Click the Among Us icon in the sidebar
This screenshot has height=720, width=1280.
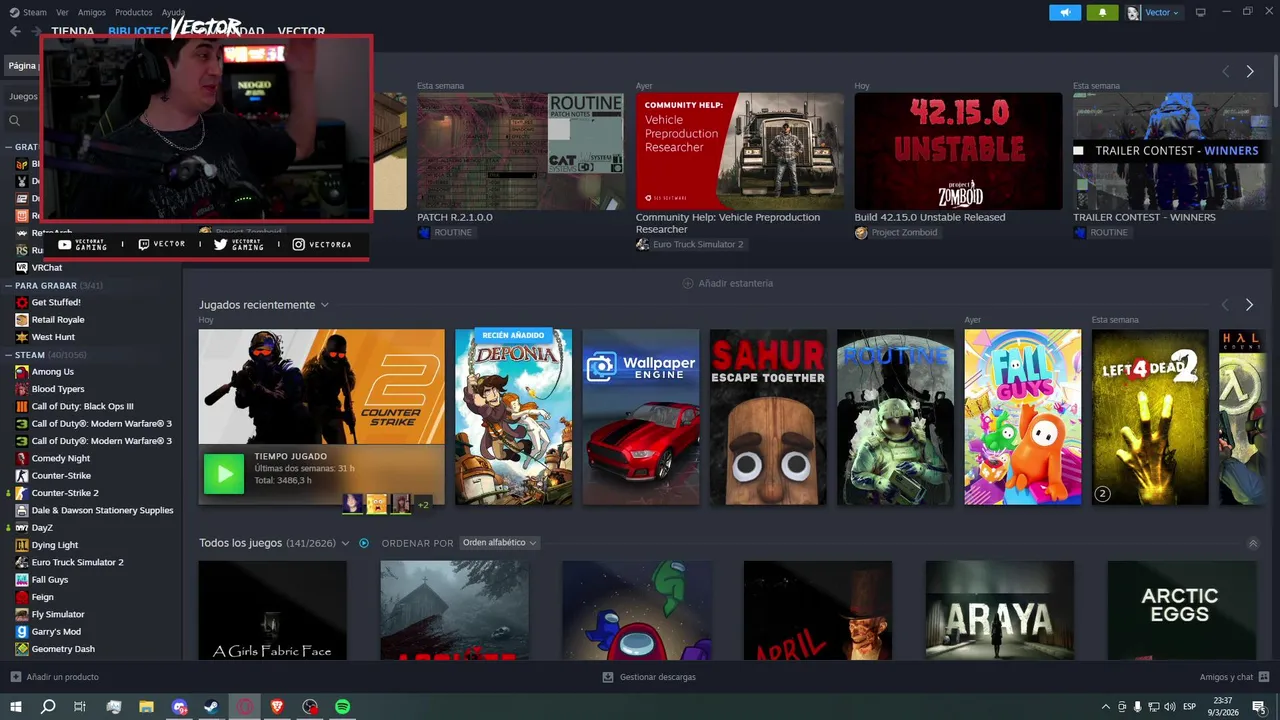(22, 372)
